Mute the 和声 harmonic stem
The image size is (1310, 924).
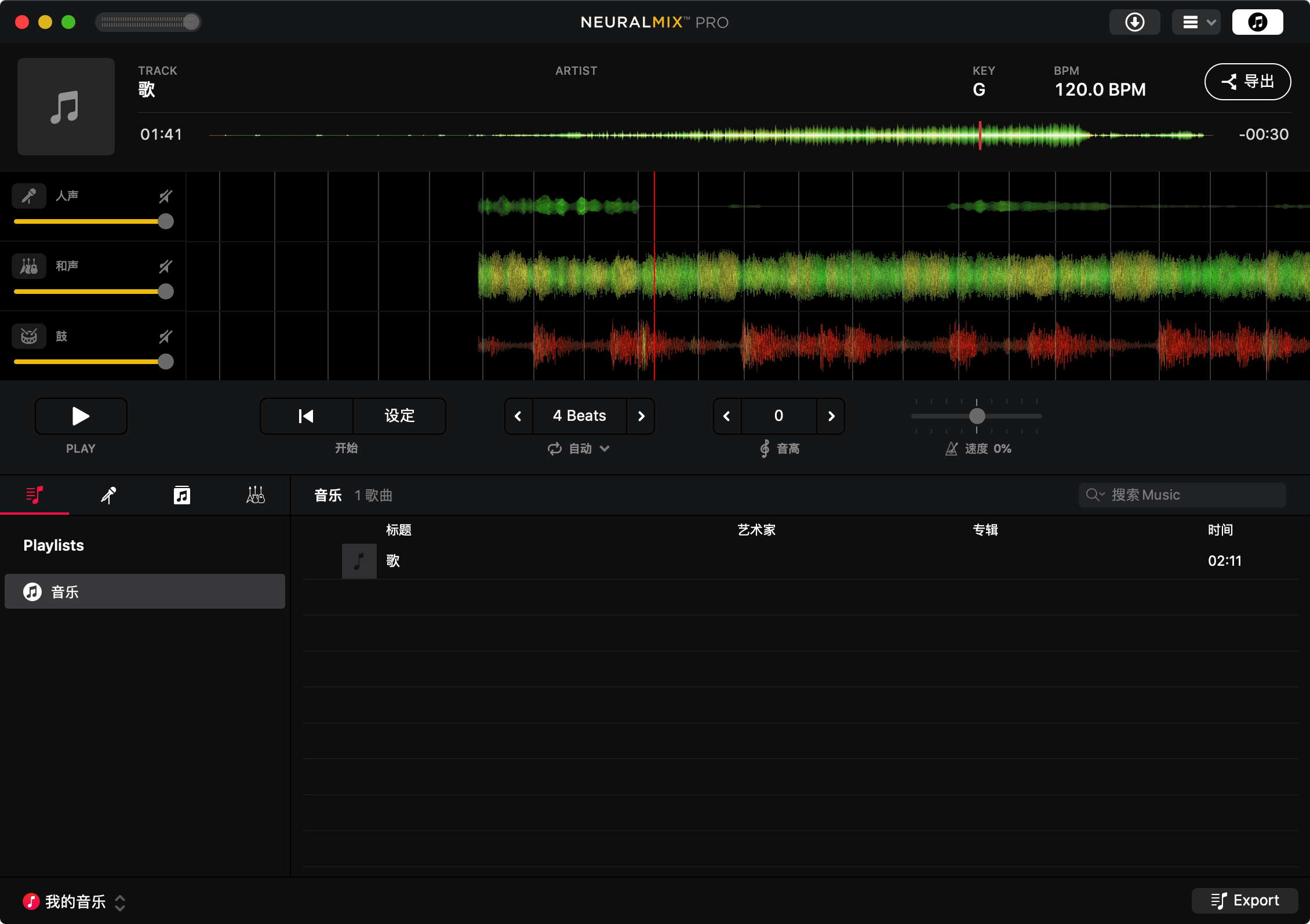click(x=166, y=266)
